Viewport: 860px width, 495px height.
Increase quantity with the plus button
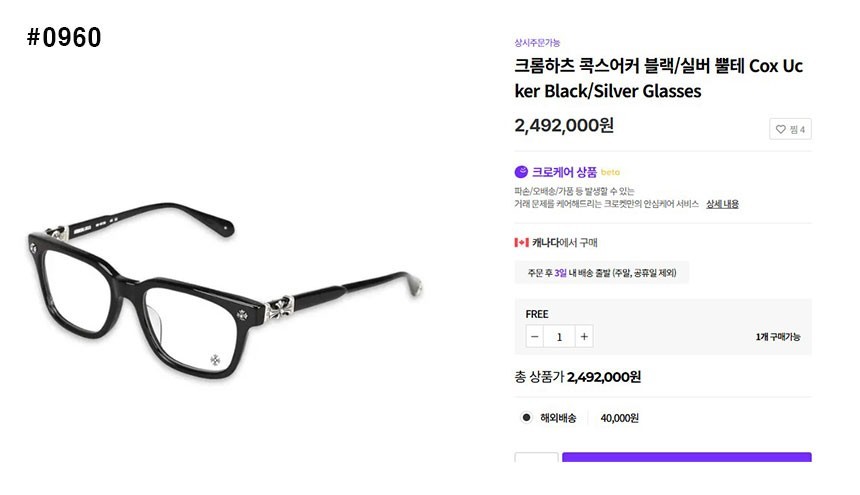point(584,337)
